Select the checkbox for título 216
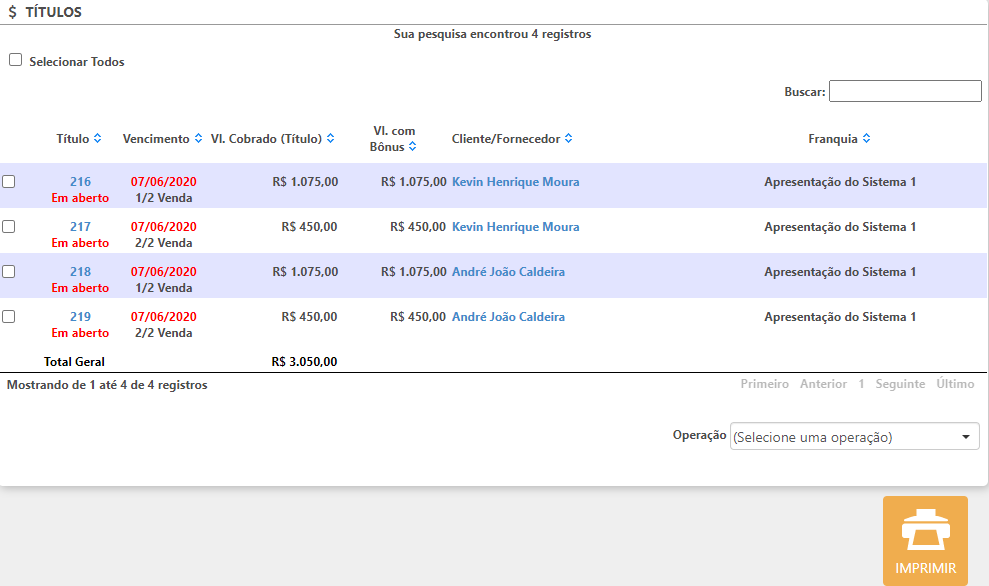This screenshot has width=989, height=586. (9, 182)
